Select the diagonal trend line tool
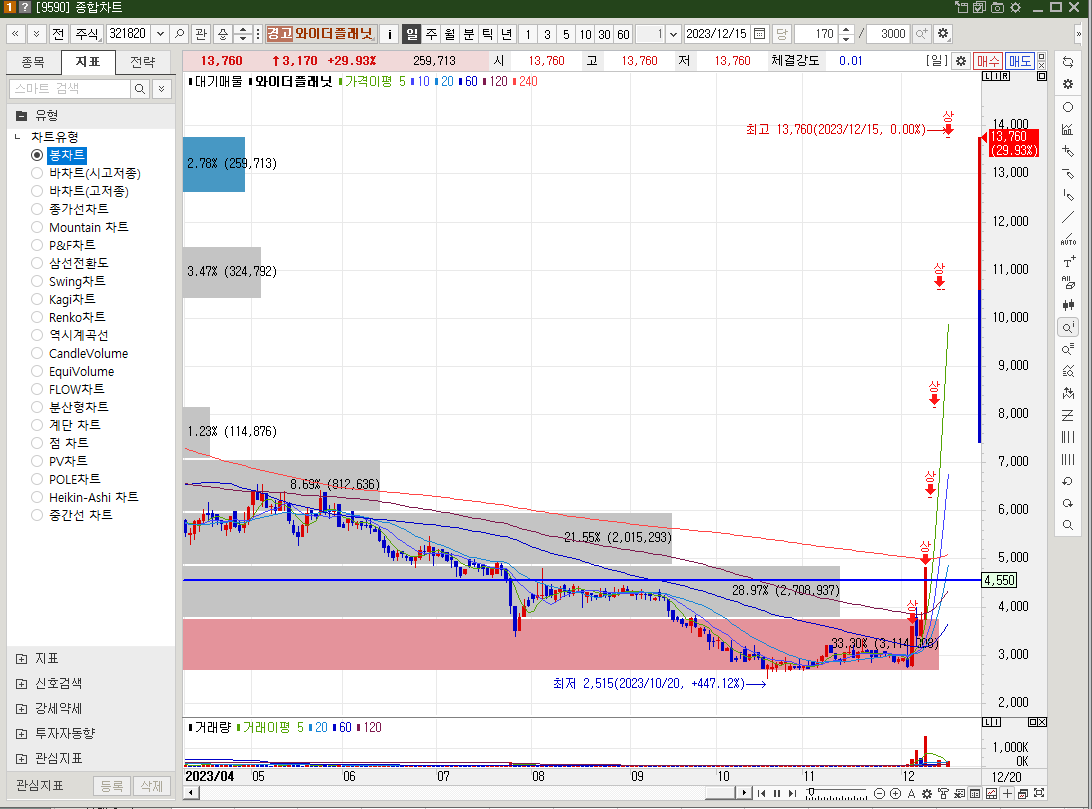The height and width of the screenshot is (809, 1092). coord(1068,218)
